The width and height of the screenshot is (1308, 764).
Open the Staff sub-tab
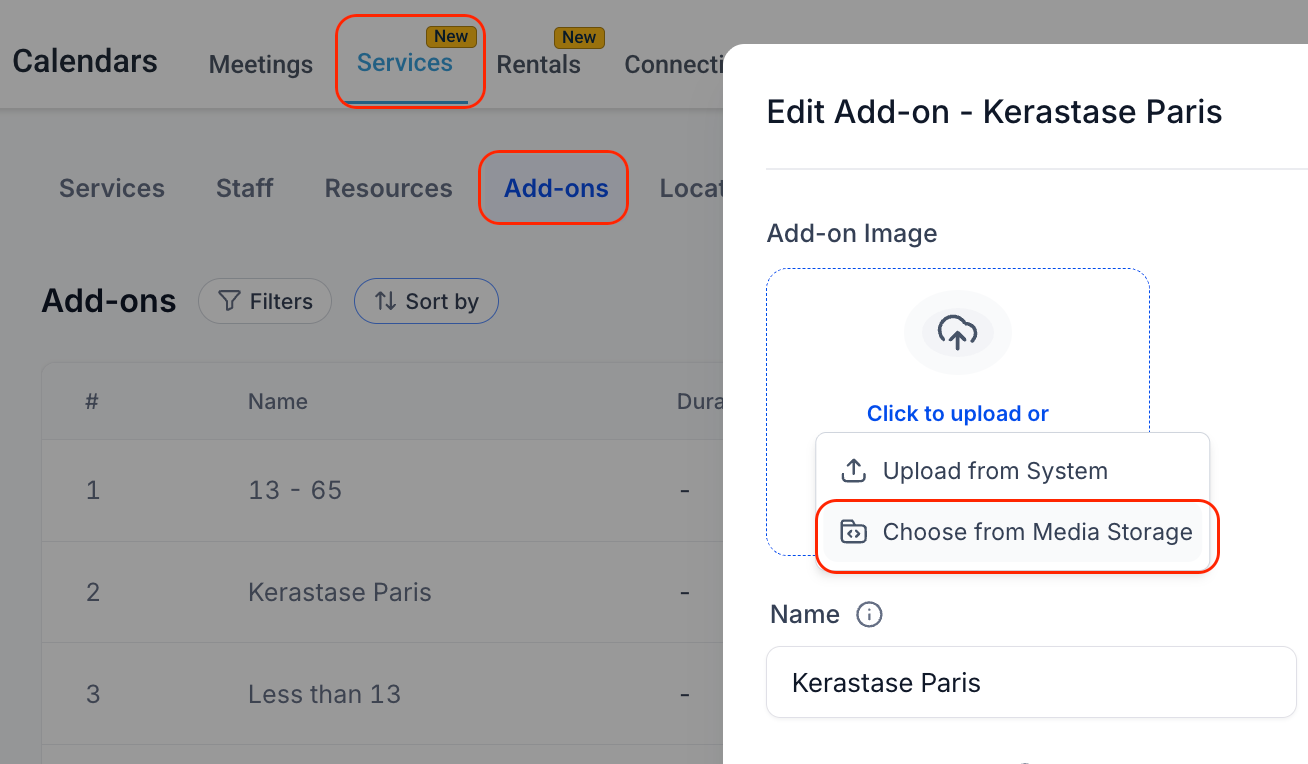click(244, 188)
